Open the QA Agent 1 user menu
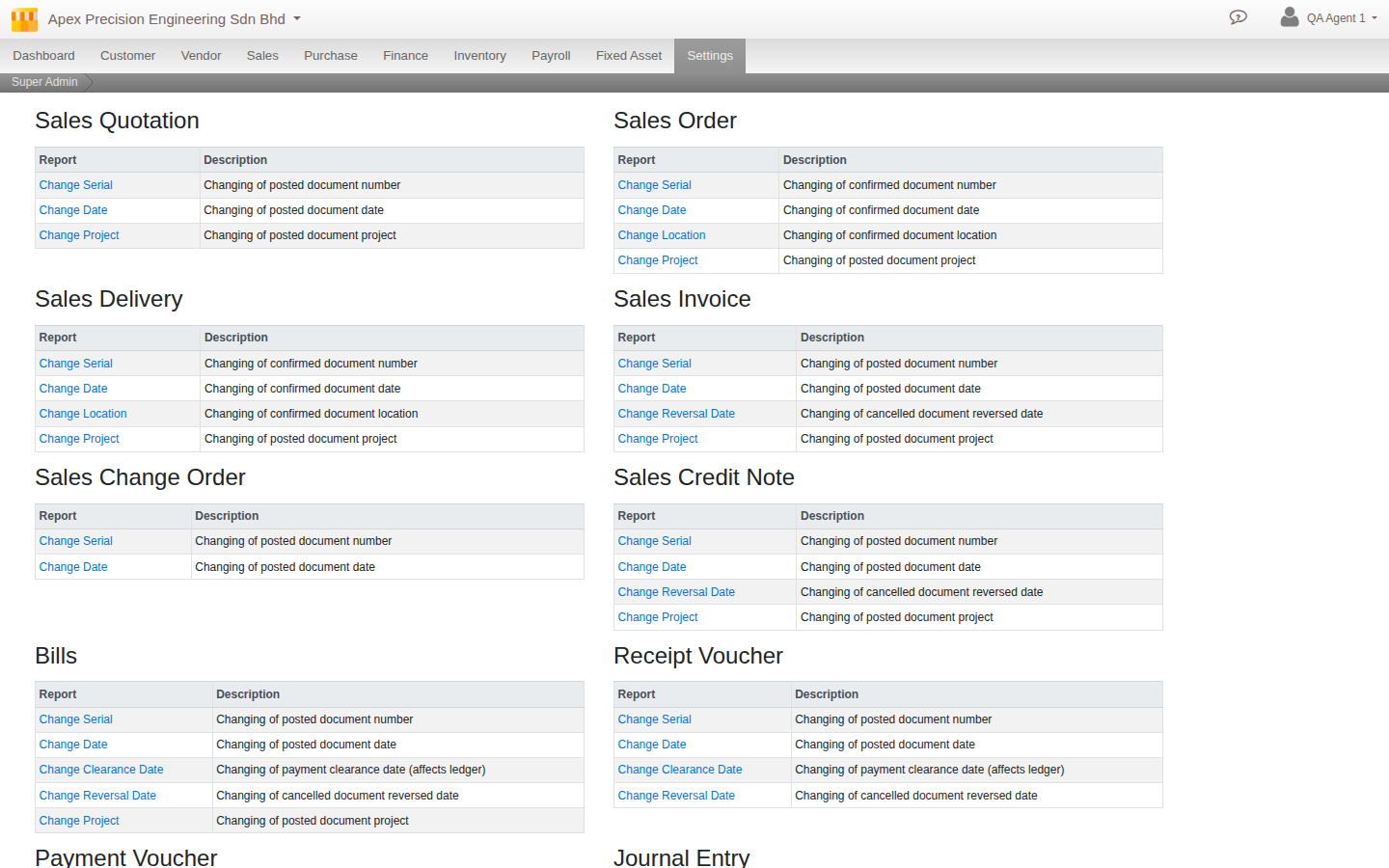Viewport: 1389px width, 868px height. click(x=1342, y=18)
